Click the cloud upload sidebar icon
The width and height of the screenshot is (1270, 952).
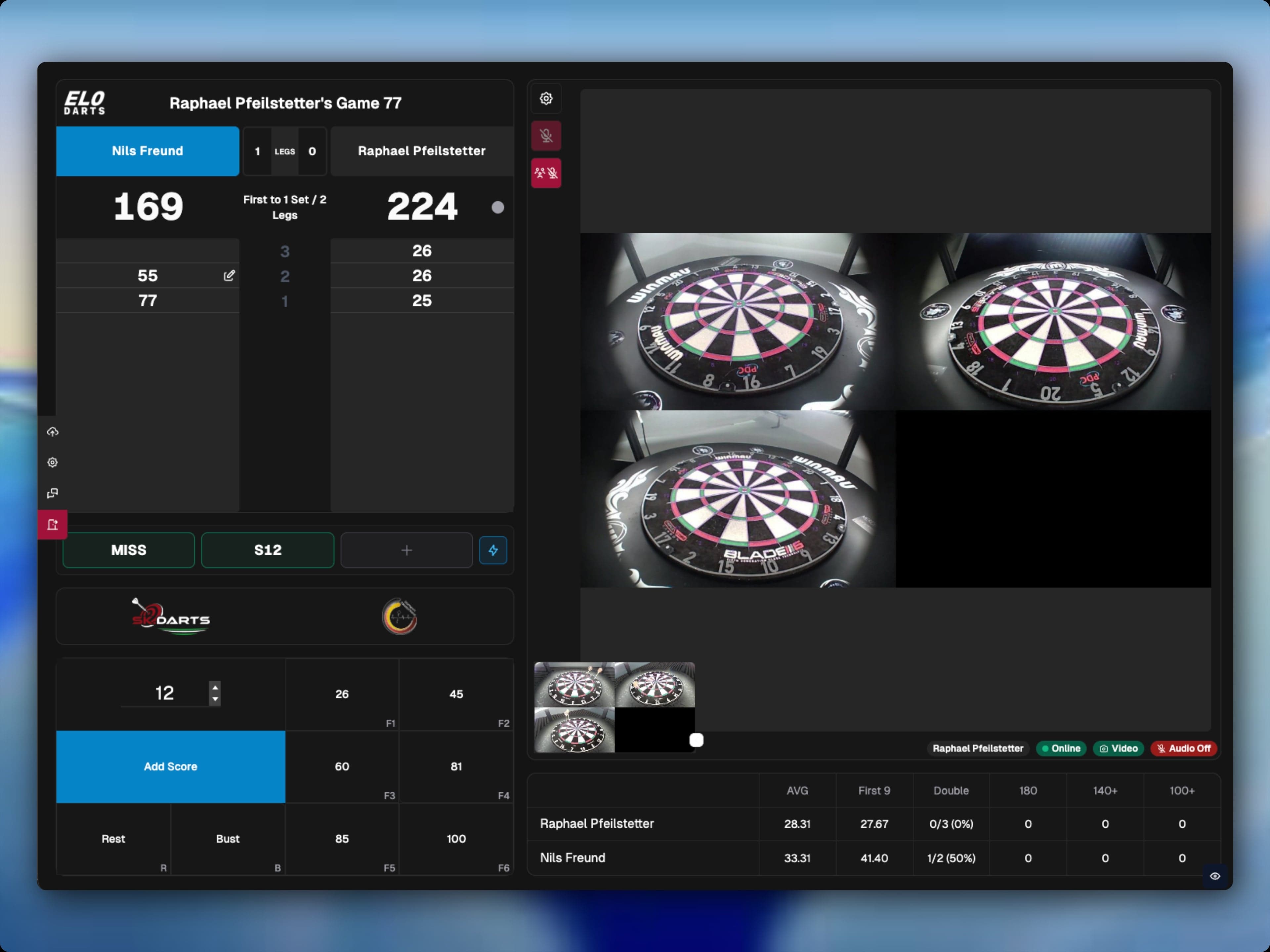point(53,432)
